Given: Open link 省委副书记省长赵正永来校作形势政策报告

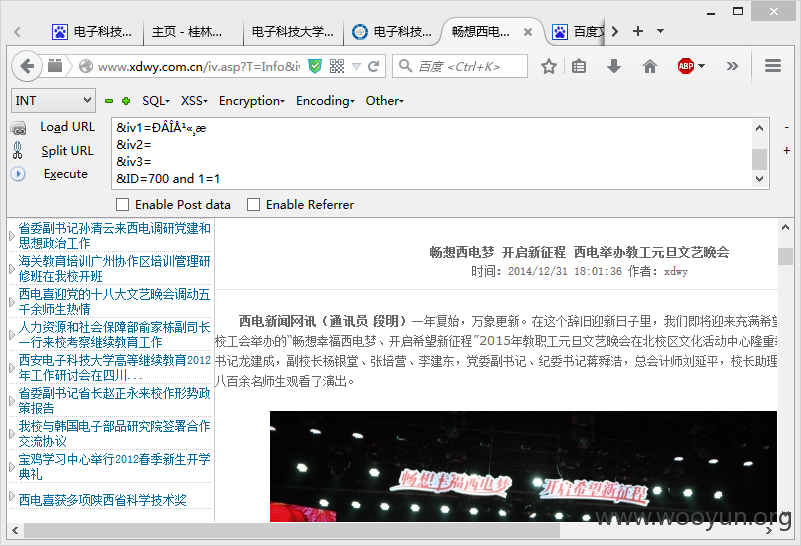Looking at the screenshot, I should tap(115, 400).
